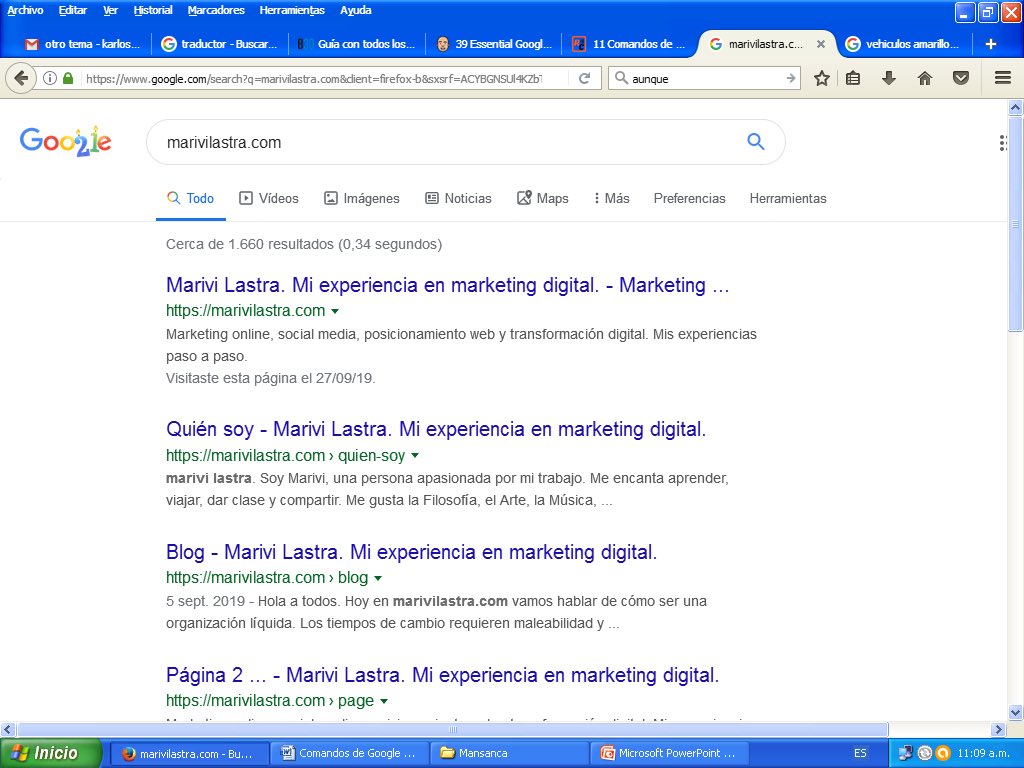The width and height of the screenshot is (1024, 768).
Task: Click the blue Google search magnifier button
Action: (x=756, y=141)
